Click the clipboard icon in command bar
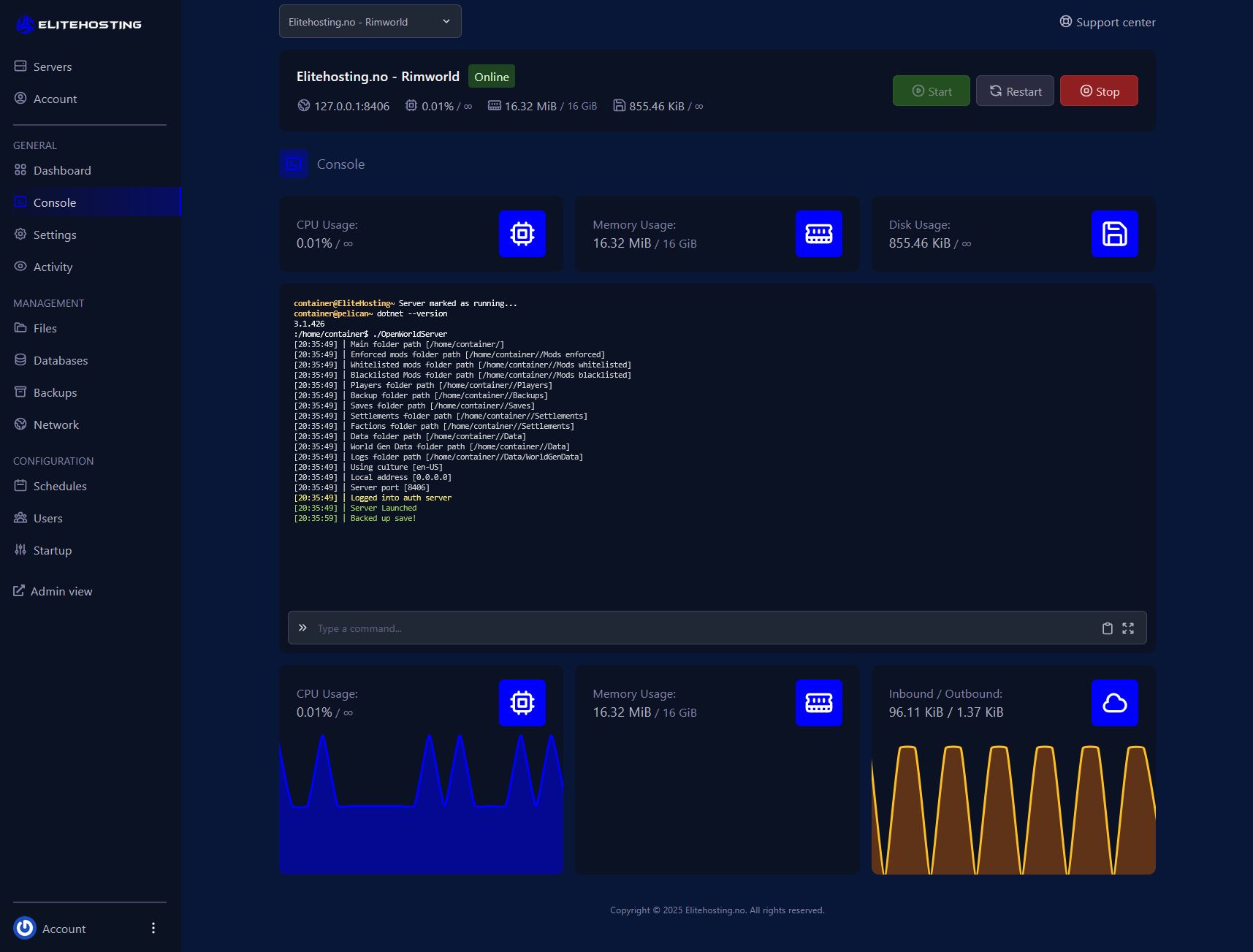 [x=1107, y=628]
